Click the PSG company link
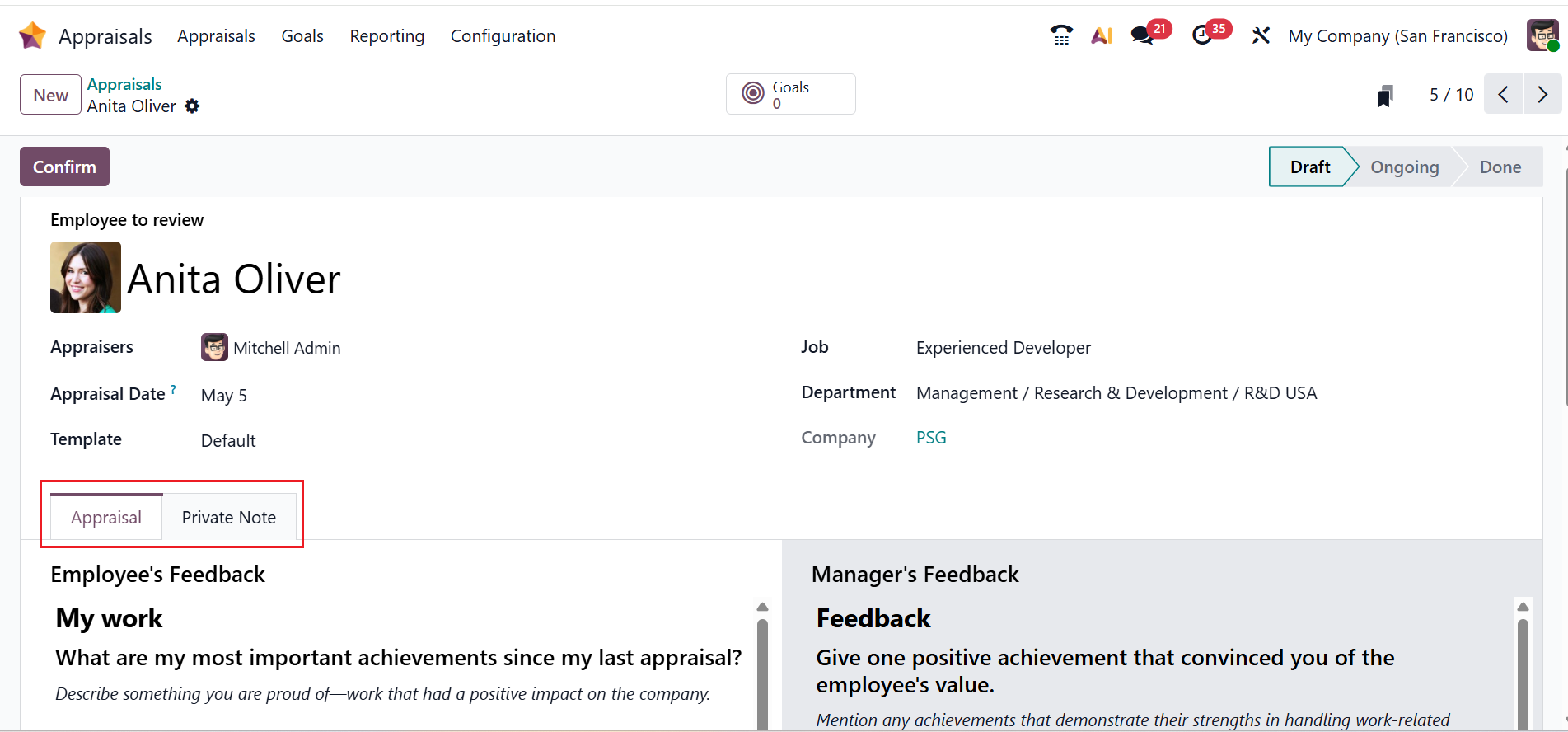1568x732 pixels. (931, 438)
